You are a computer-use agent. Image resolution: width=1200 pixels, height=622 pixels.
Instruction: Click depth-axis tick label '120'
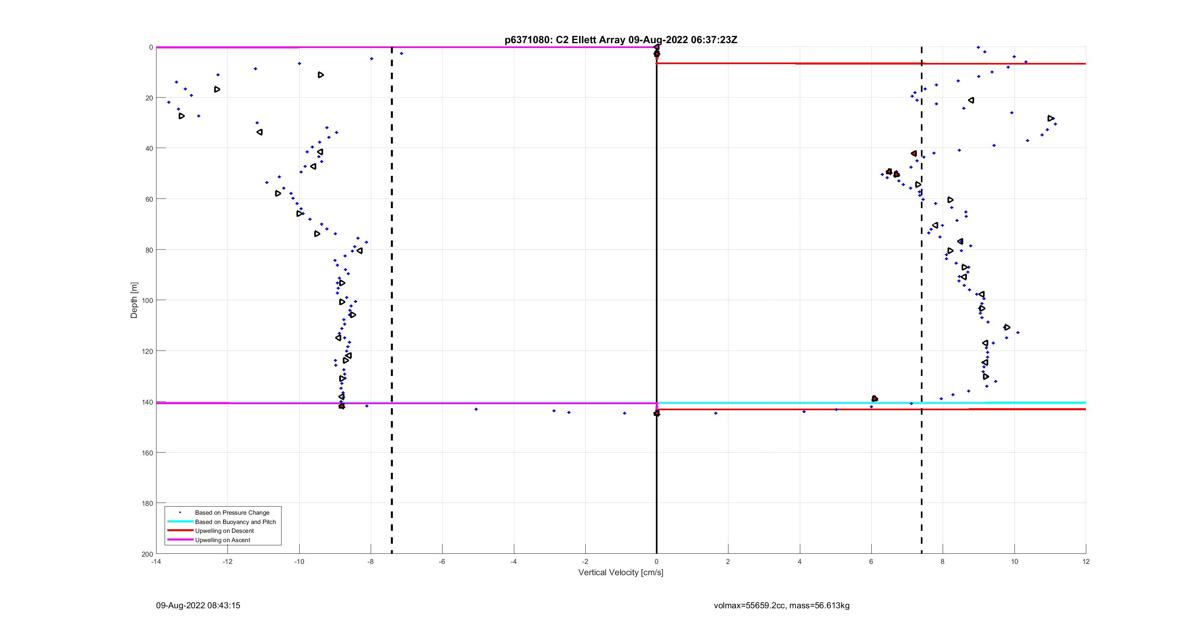tap(146, 351)
